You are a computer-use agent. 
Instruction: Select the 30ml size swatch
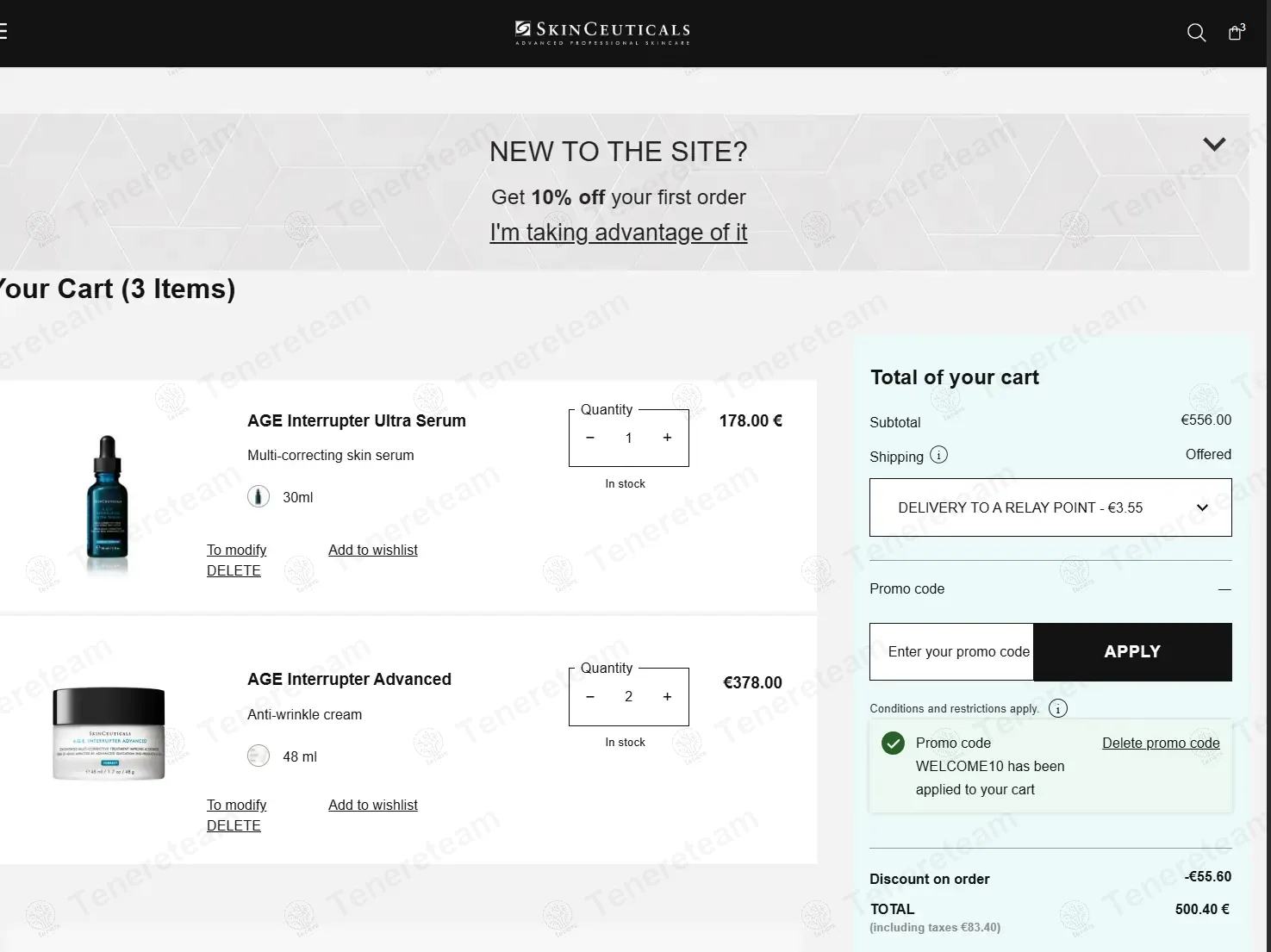pos(259,497)
